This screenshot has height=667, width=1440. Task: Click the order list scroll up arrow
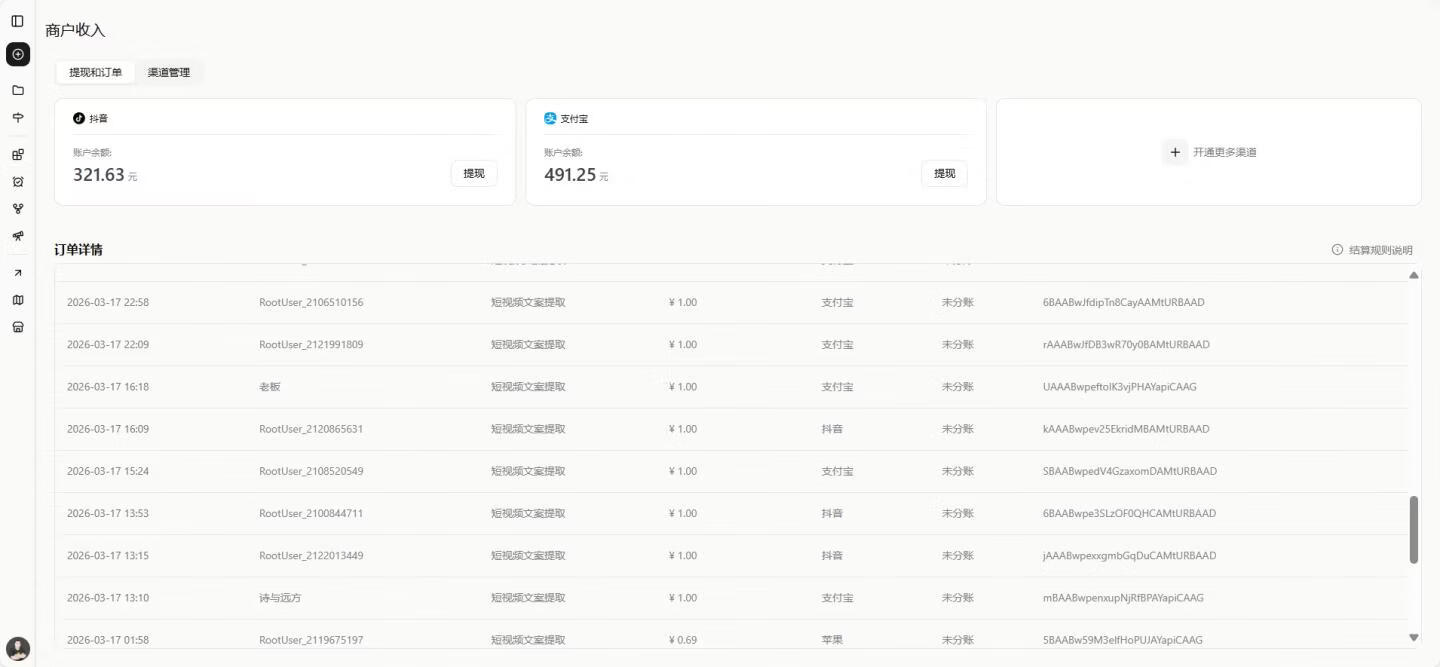click(x=1414, y=275)
